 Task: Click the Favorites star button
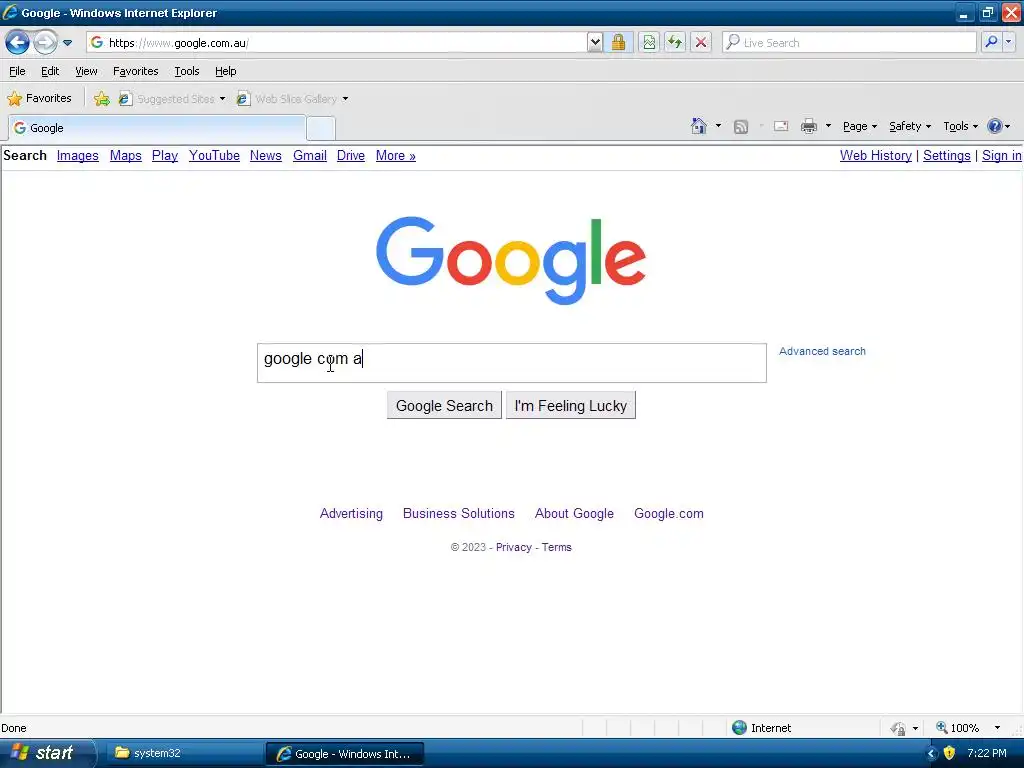[39, 99]
